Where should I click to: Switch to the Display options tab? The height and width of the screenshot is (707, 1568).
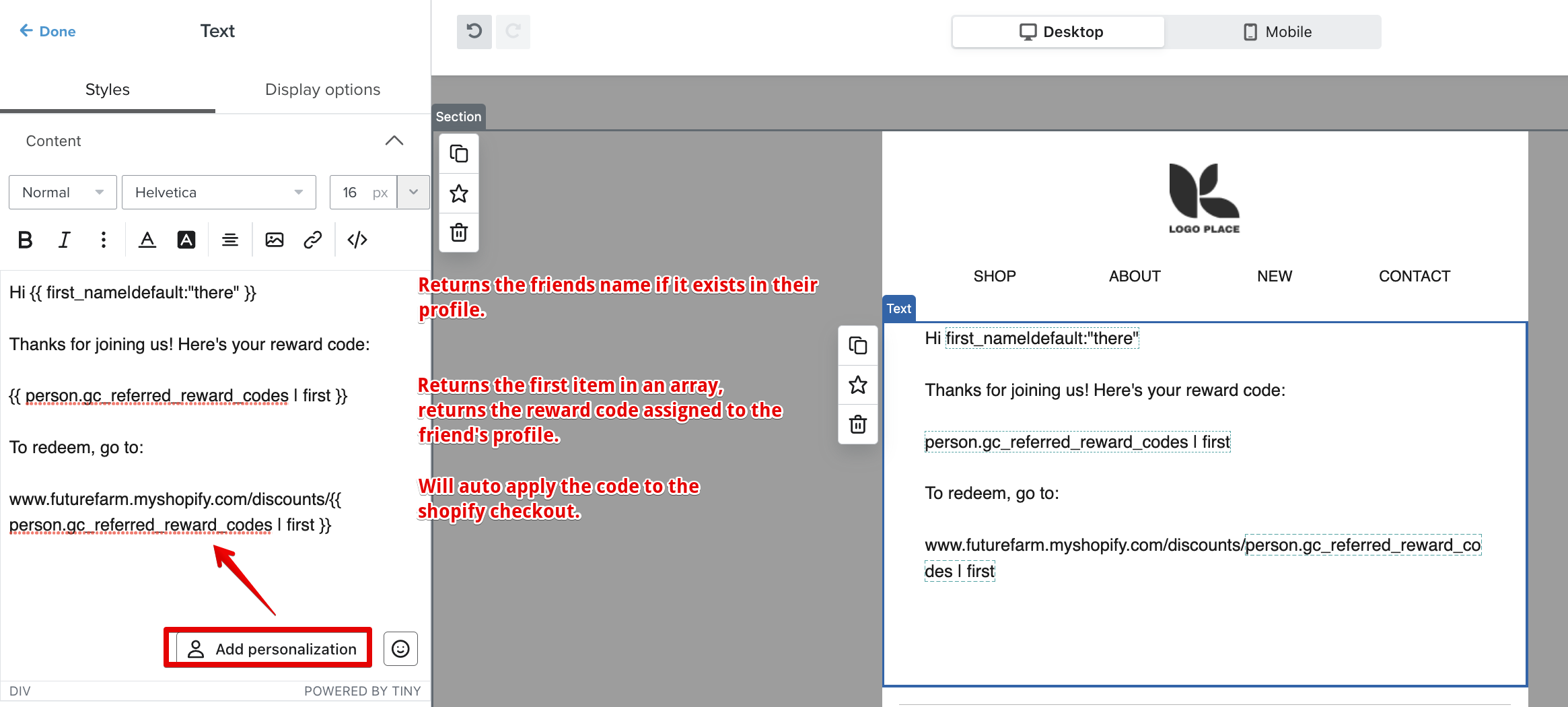coord(322,89)
